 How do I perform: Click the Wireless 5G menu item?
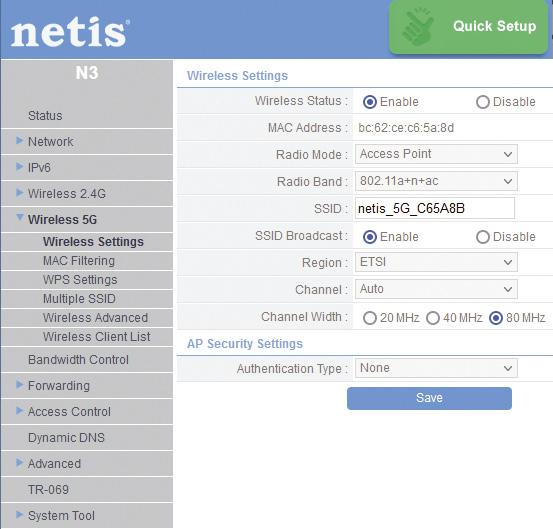[x=62, y=219]
